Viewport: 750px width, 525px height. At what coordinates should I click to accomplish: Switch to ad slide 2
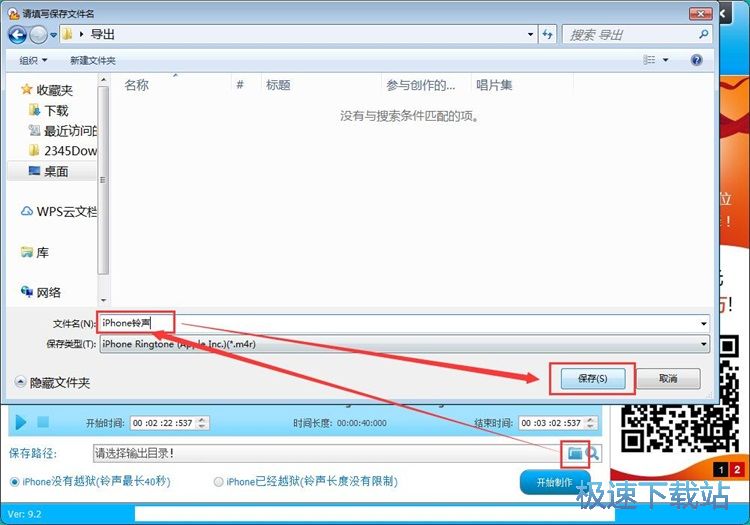point(737,470)
